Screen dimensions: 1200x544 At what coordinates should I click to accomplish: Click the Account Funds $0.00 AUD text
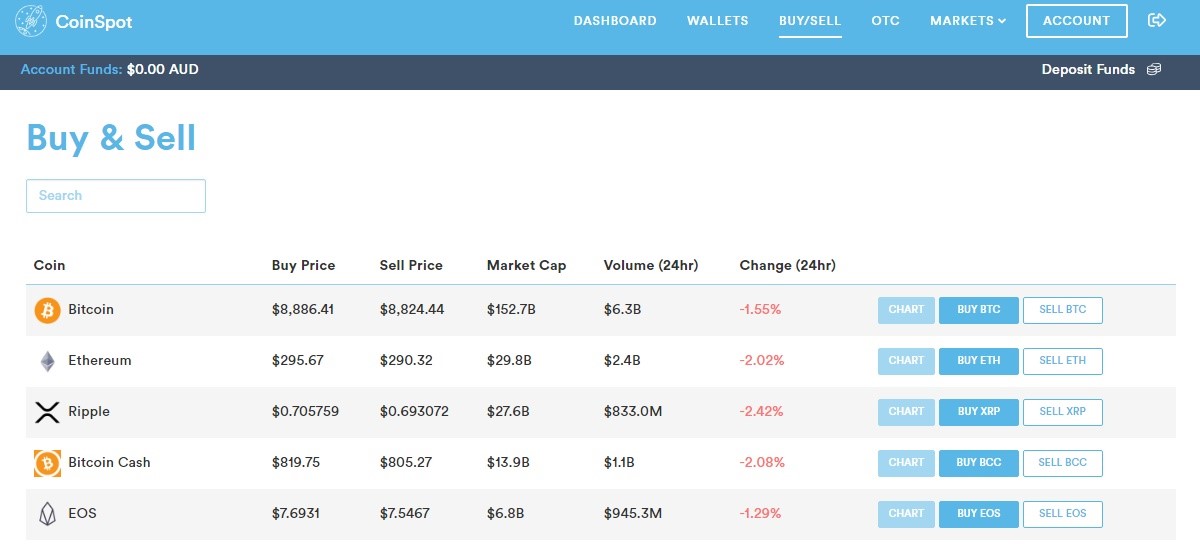(110, 70)
